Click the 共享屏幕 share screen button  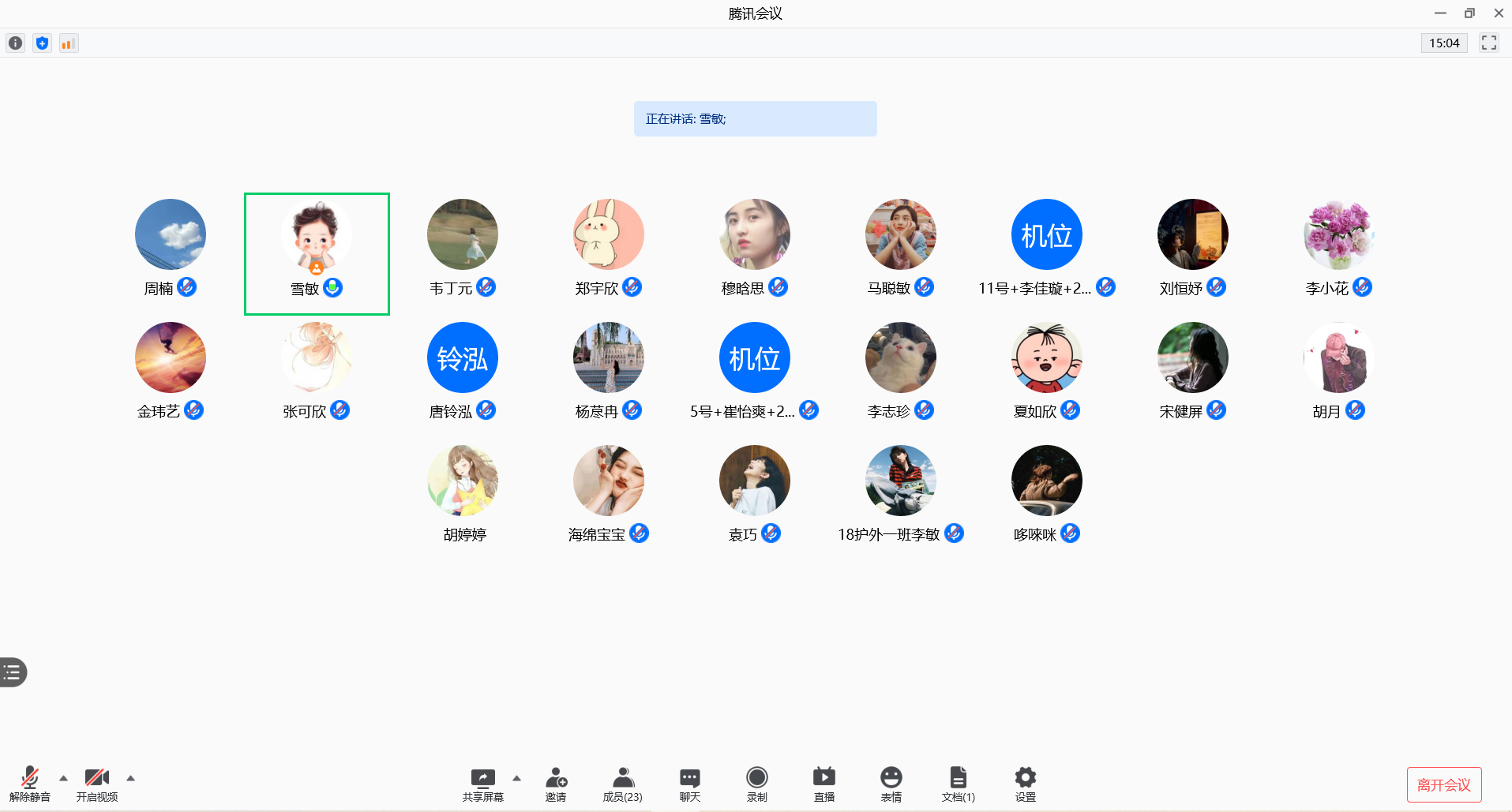click(x=482, y=784)
